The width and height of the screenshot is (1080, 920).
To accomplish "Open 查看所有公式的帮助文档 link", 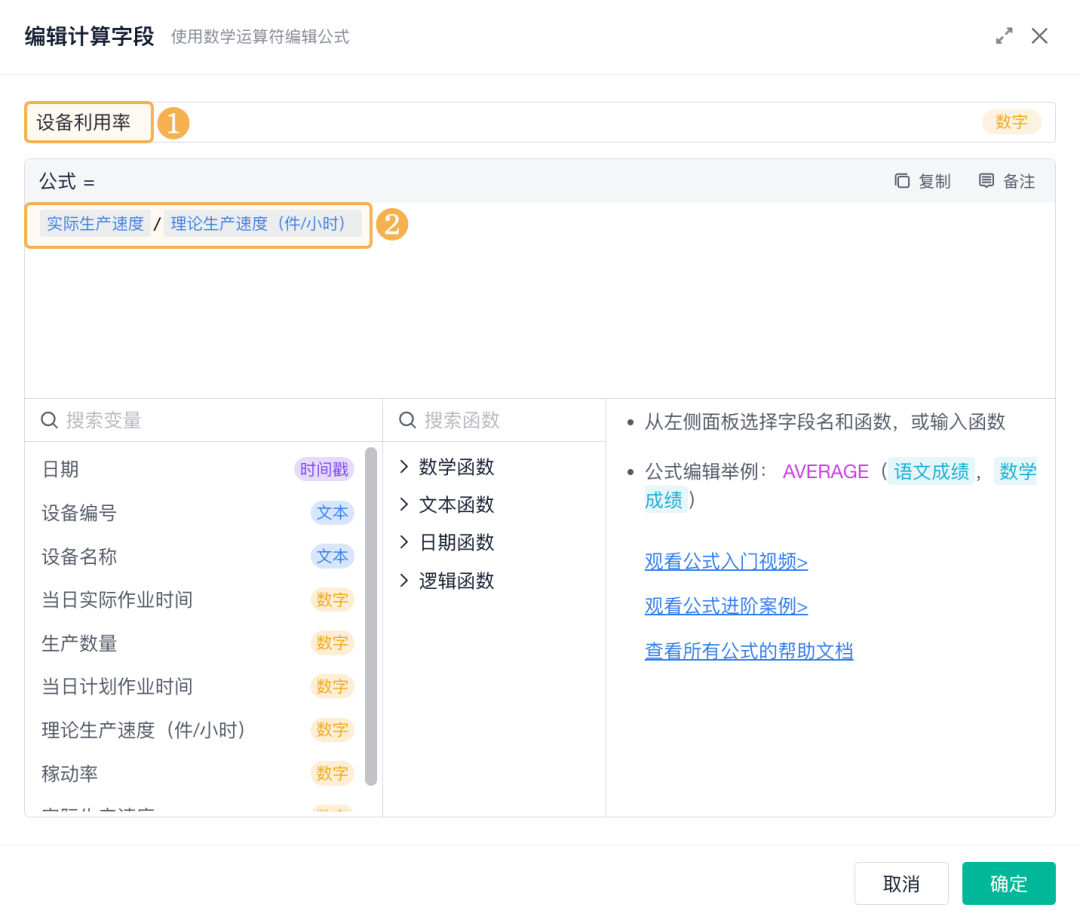I will click(x=749, y=651).
